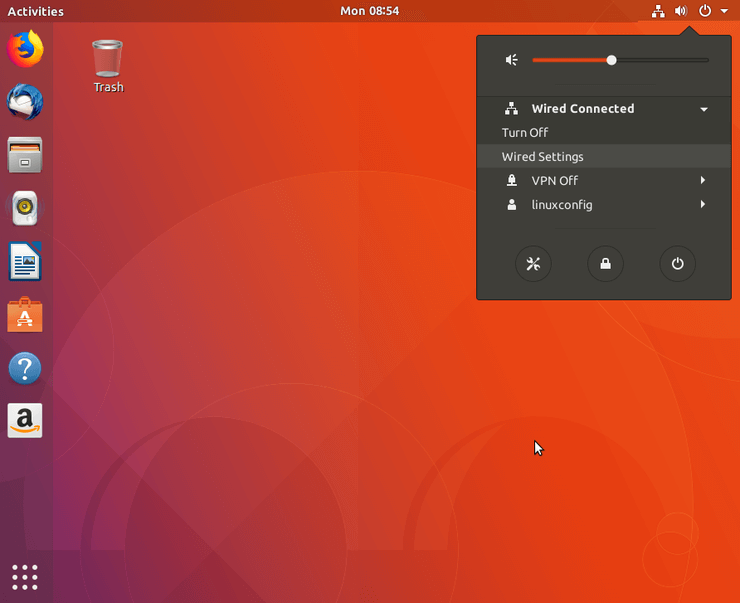Launch Rhythmbox music player
The width and height of the screenshot is (740, 603).
tap(25, 208)
